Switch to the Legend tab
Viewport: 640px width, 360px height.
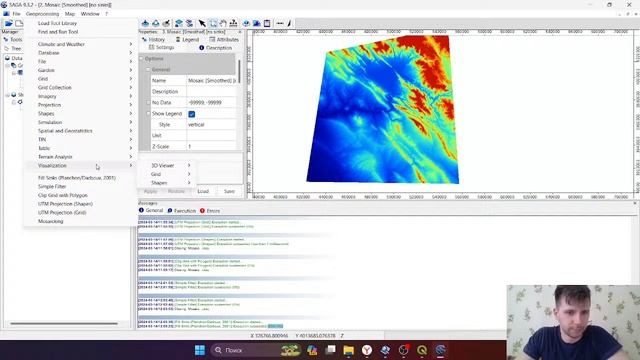(x=187, y=40)
